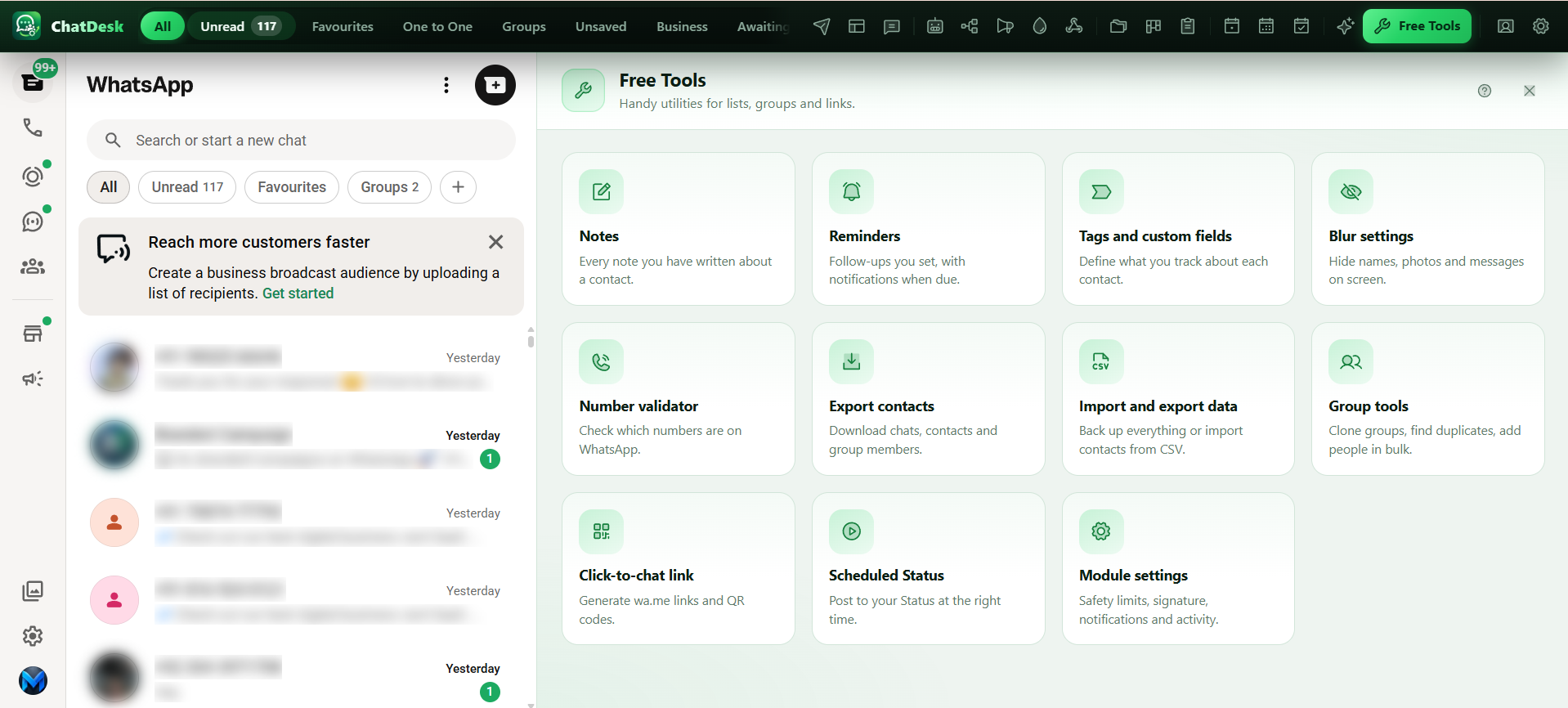Open the Blur settings card
Viewport: 1568px width, 708px height.
(1428, 229)
